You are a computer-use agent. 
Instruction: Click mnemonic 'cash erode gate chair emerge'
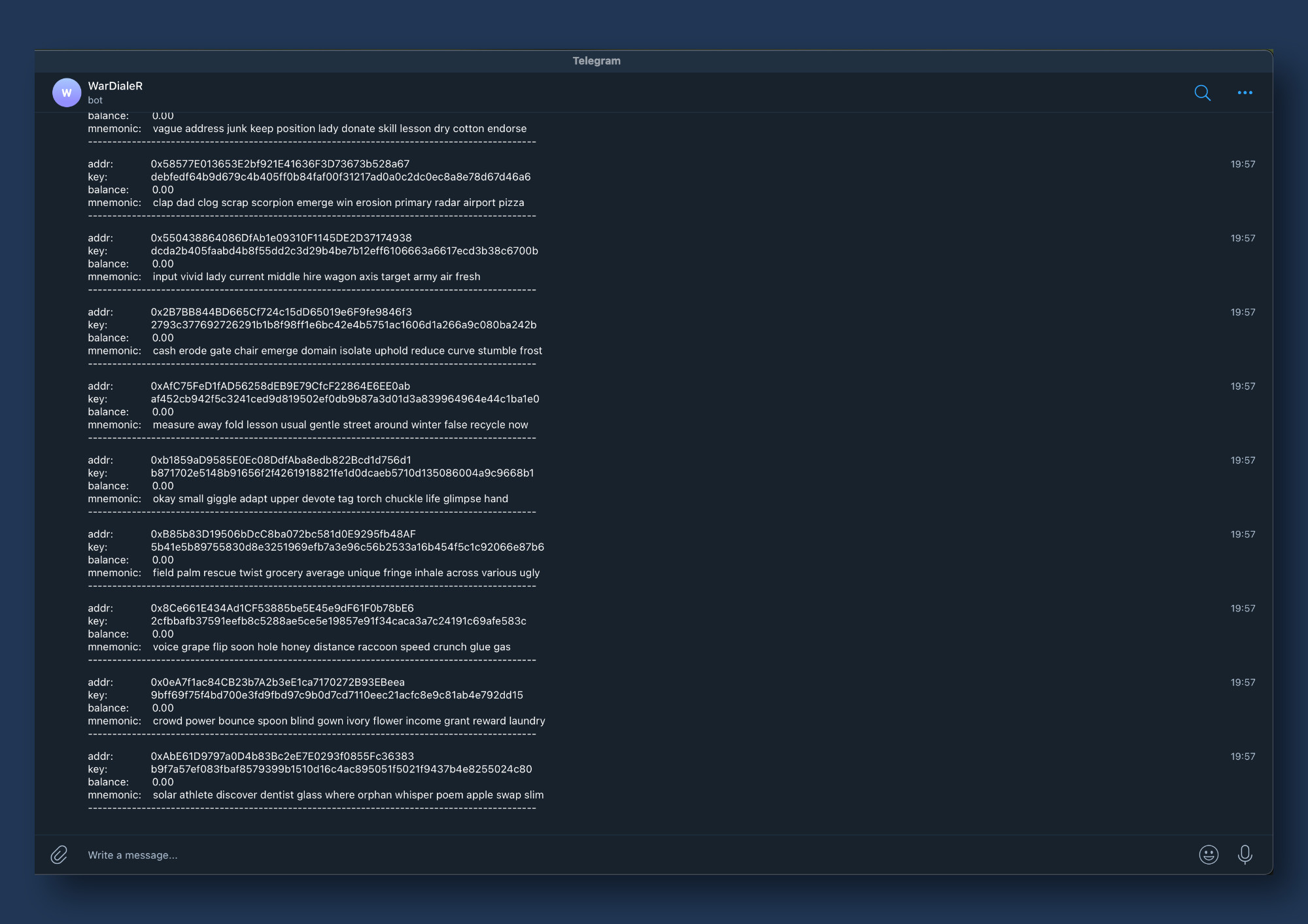(x=347, y=351)
